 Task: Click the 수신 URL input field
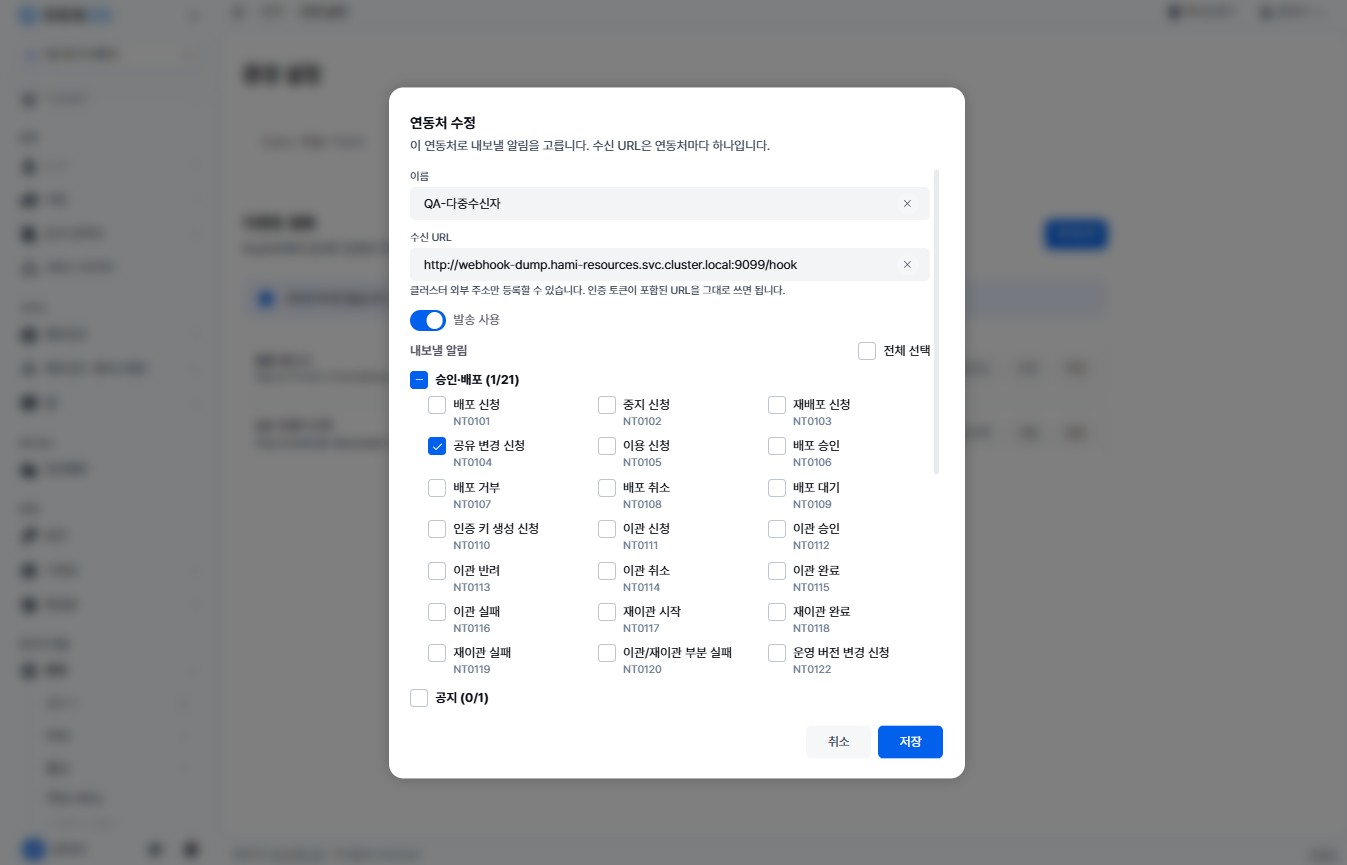coord(670,265)
